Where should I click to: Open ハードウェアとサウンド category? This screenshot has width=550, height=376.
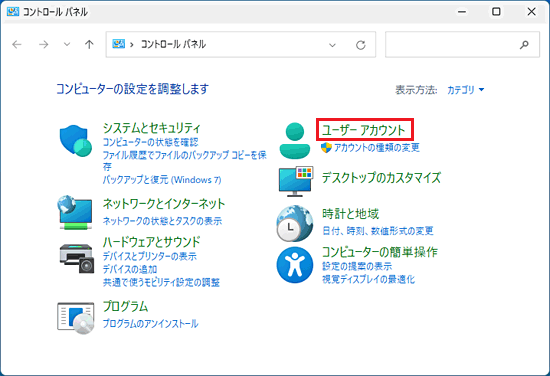pyautogui.click(x=152, y=242)
